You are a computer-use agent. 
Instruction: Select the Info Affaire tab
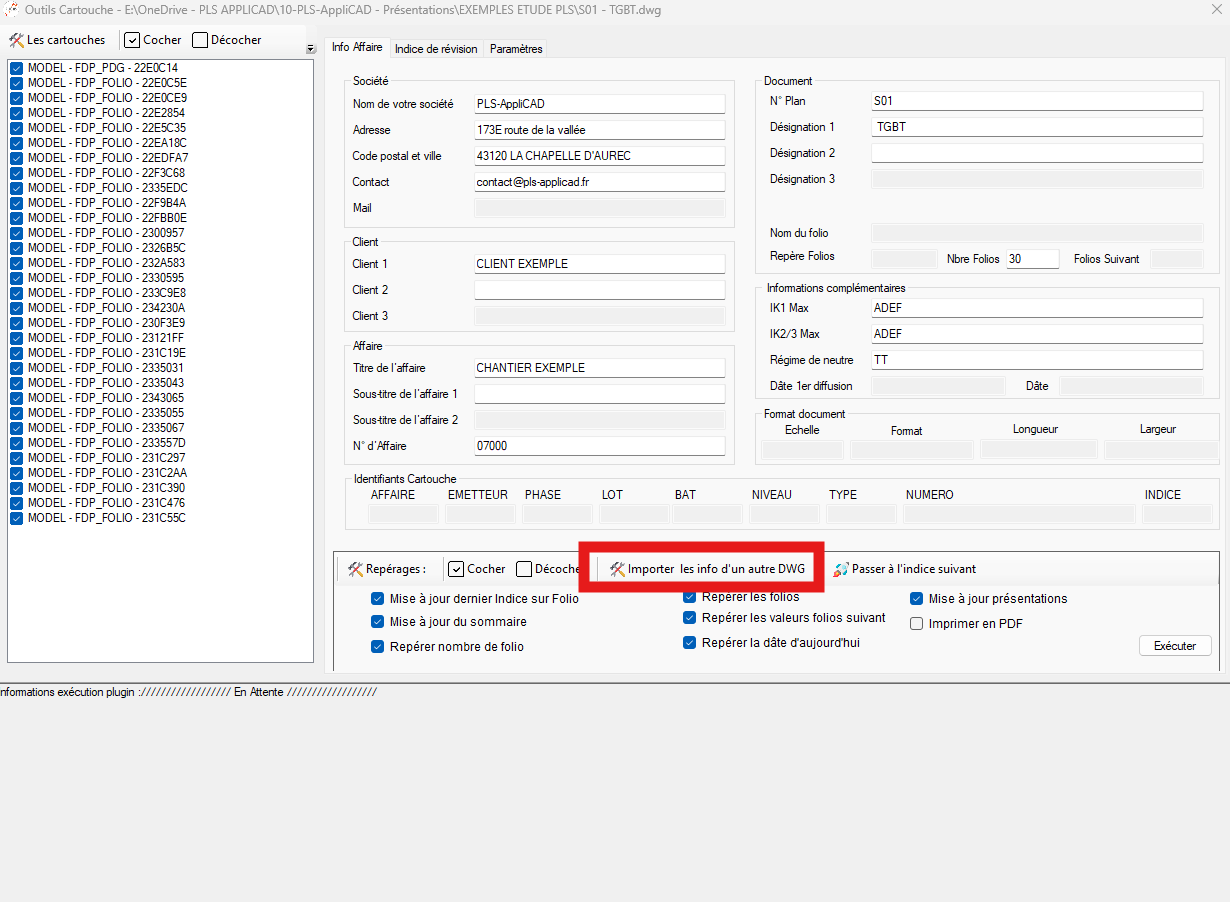pyautogui.click(x=357, y=46)
